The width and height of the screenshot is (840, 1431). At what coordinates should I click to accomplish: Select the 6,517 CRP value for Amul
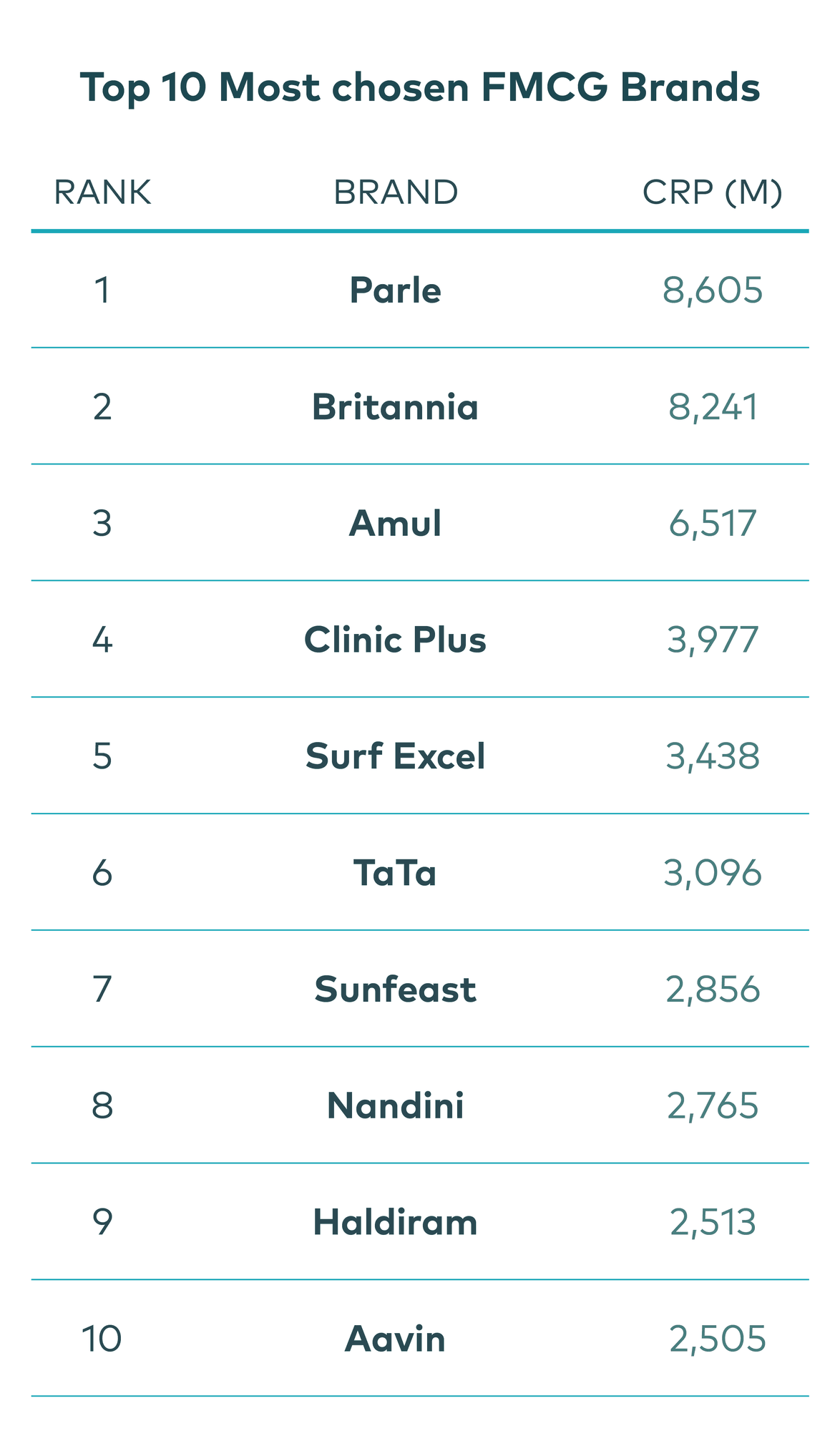(713, 523)
